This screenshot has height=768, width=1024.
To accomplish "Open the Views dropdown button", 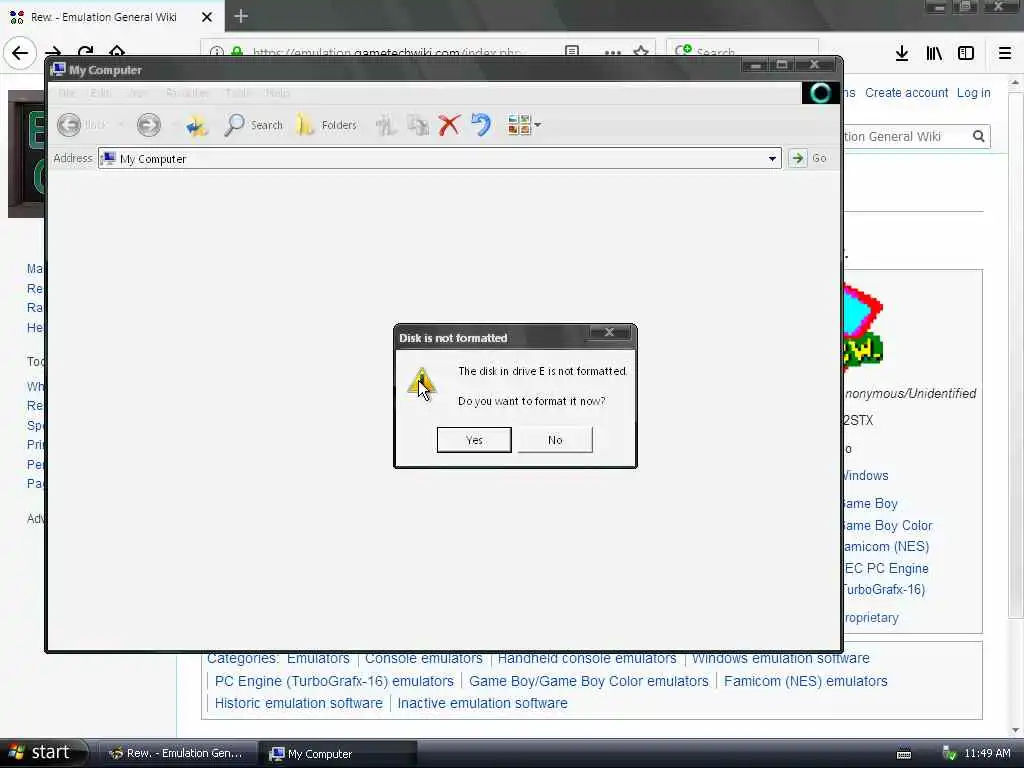I will [524, 125].
